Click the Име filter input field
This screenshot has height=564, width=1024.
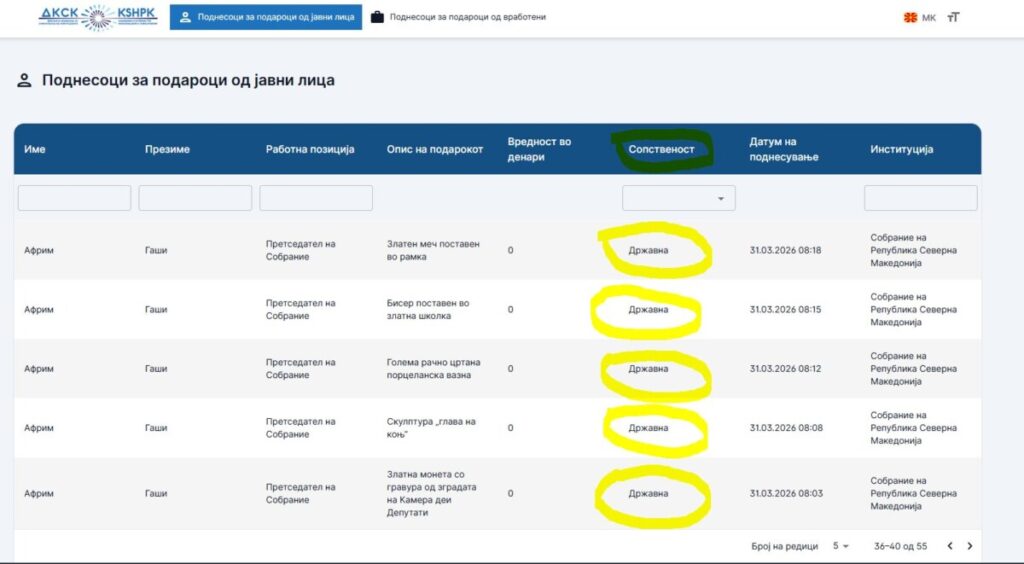click(x=74, y=198)
